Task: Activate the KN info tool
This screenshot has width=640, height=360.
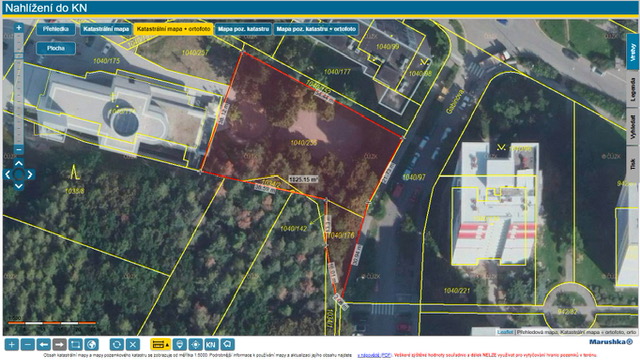Action: [211, 344]
